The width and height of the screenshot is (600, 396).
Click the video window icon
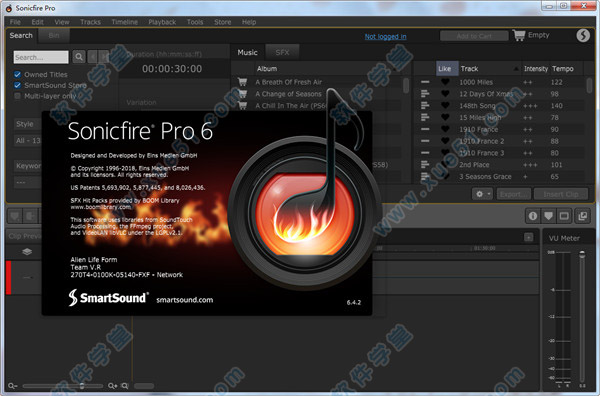(x=564, y=216)
